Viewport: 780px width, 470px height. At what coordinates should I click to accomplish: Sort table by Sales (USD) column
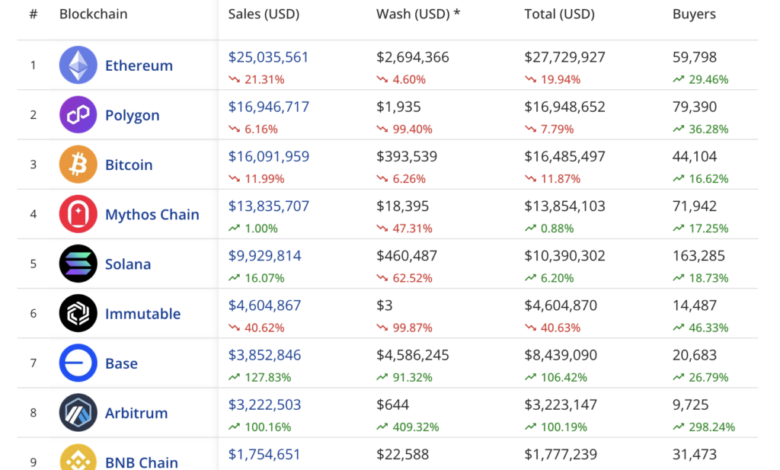pos(263,15)
